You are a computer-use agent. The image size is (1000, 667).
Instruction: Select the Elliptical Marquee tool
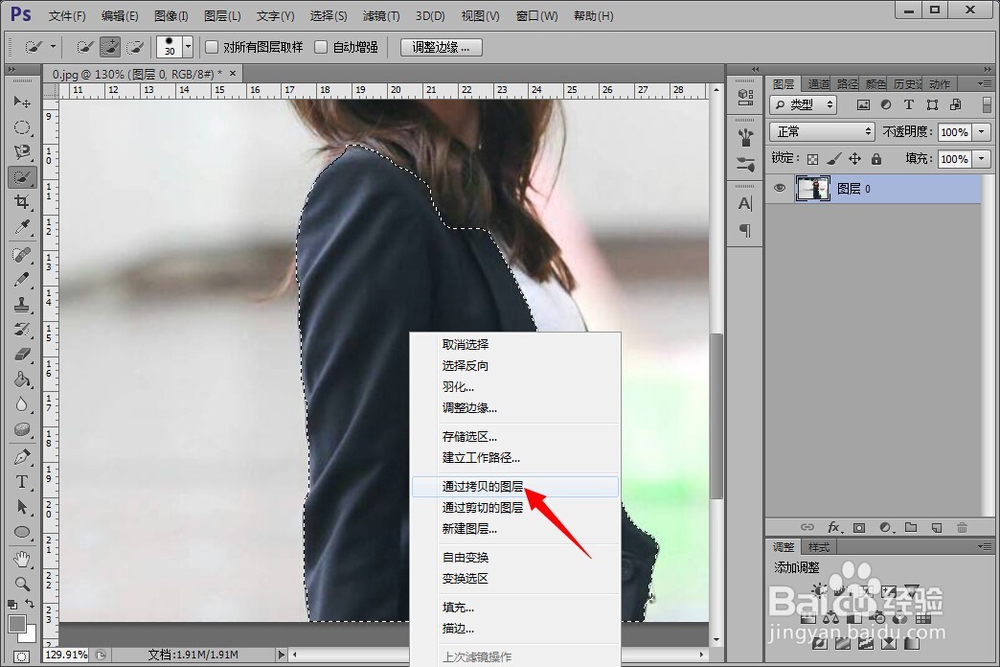tap(22, 128)
